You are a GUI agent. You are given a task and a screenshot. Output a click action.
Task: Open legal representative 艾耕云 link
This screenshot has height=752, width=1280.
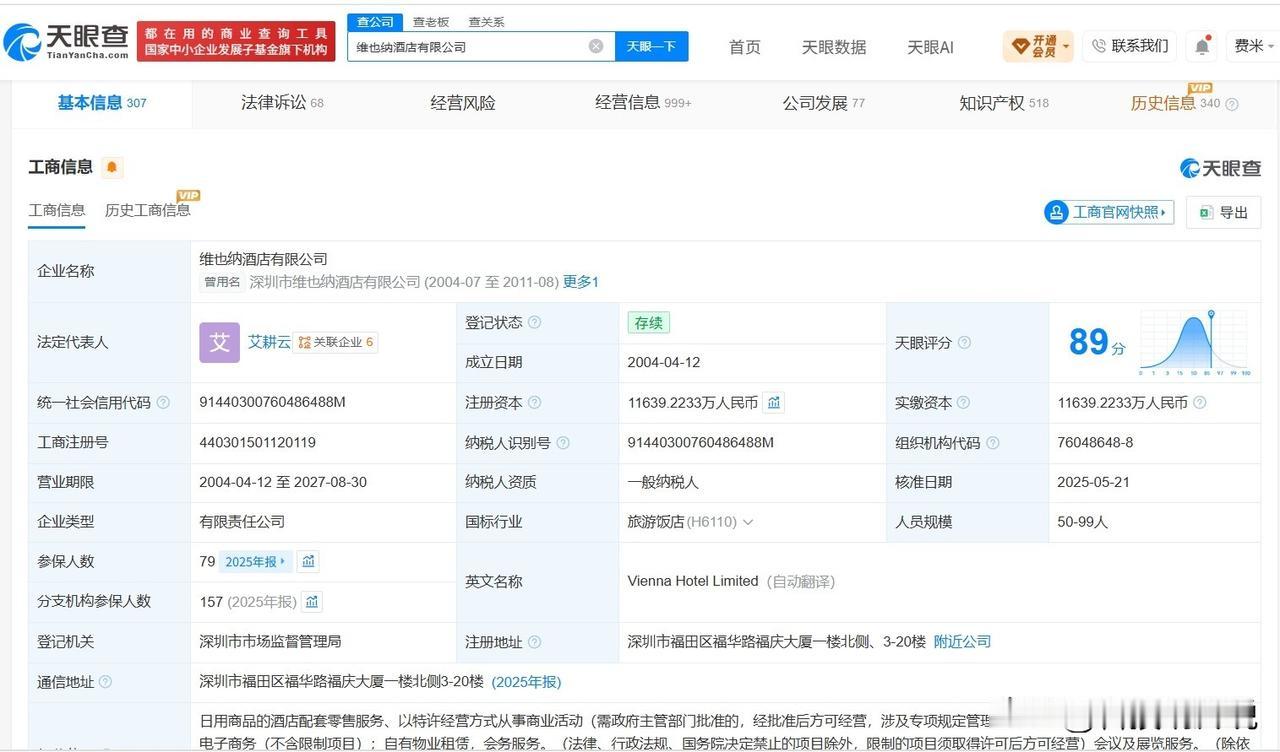pos(269,342)
